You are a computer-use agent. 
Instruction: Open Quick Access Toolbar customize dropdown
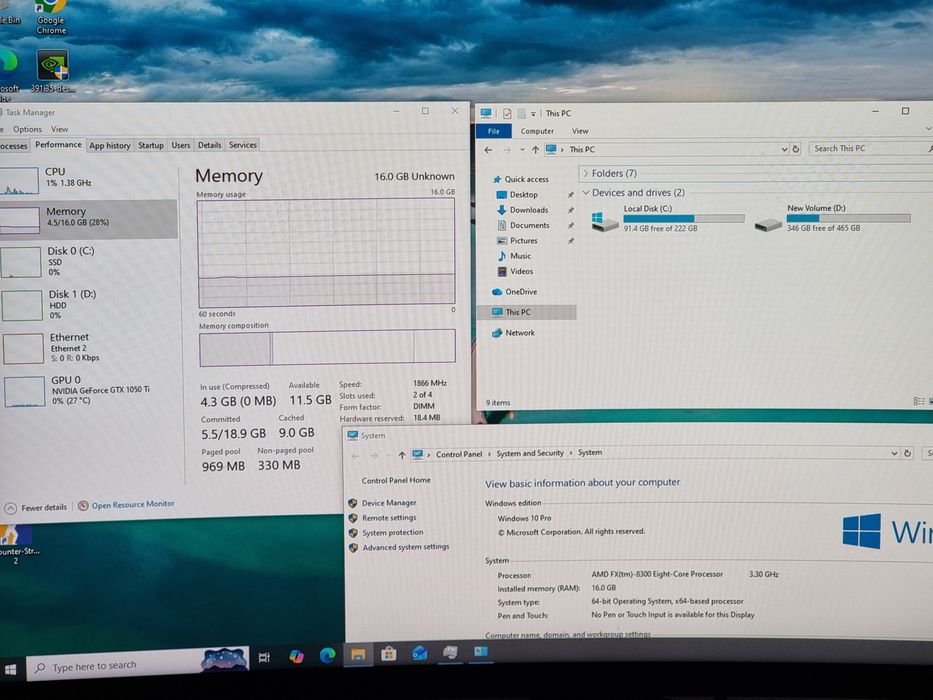point(533,114)
